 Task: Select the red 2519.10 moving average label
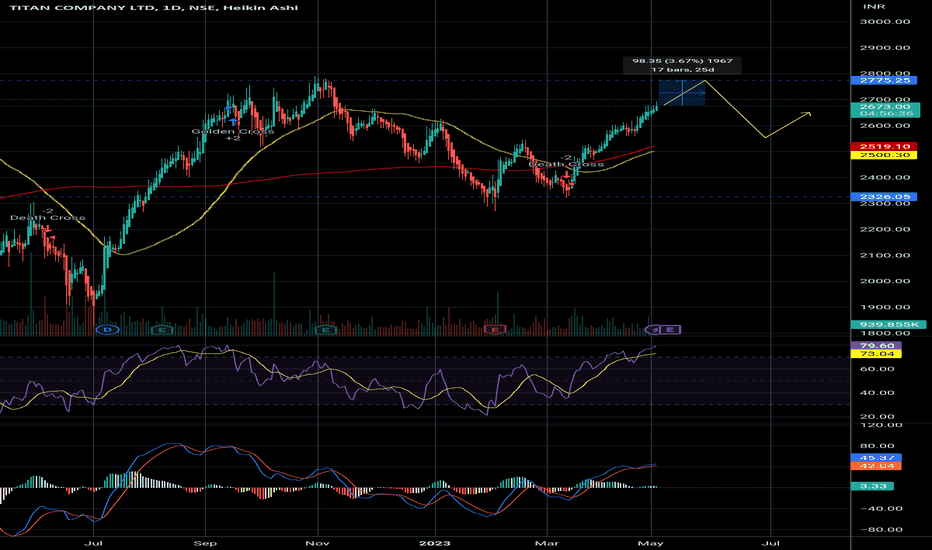point(884,146)
